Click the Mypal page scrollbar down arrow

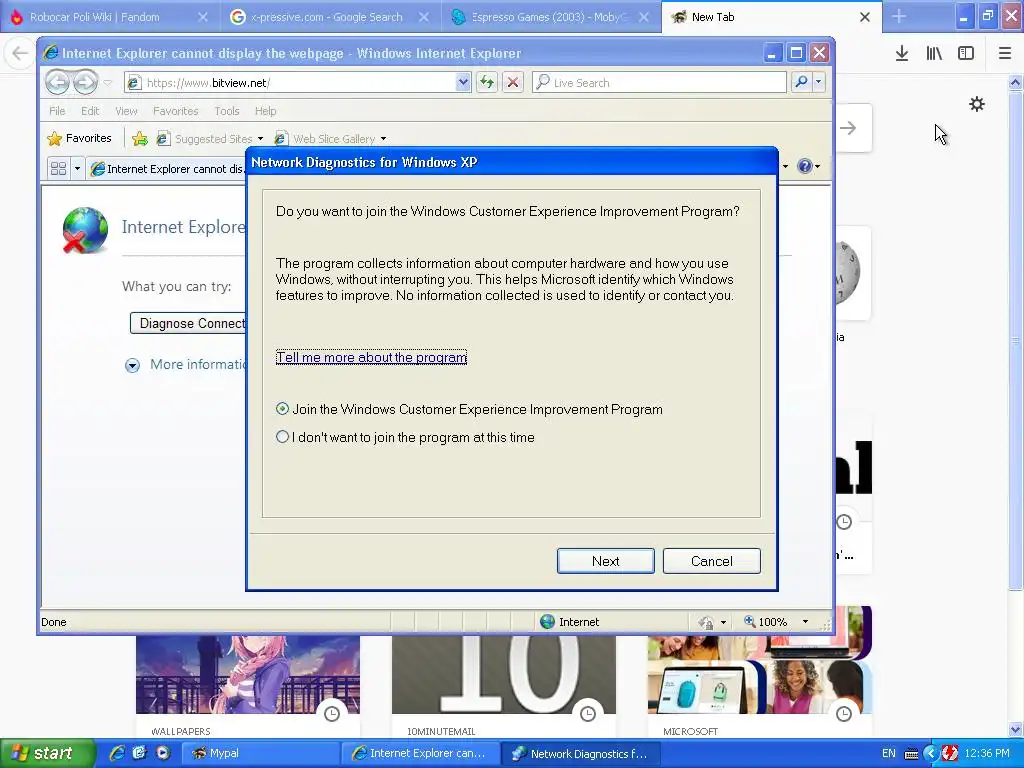1016,729
